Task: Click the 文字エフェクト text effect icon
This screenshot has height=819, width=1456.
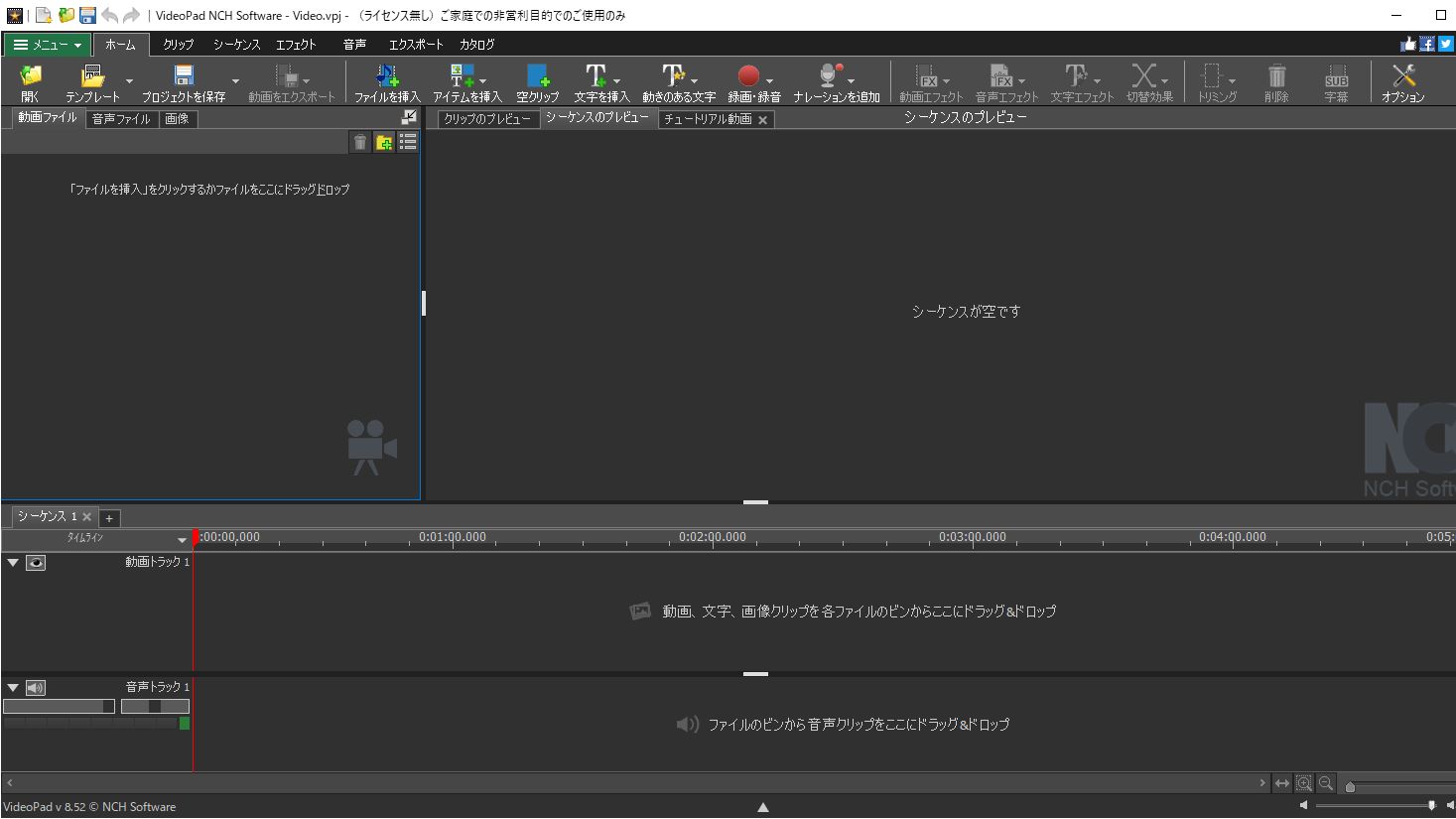Action: 1076,75
